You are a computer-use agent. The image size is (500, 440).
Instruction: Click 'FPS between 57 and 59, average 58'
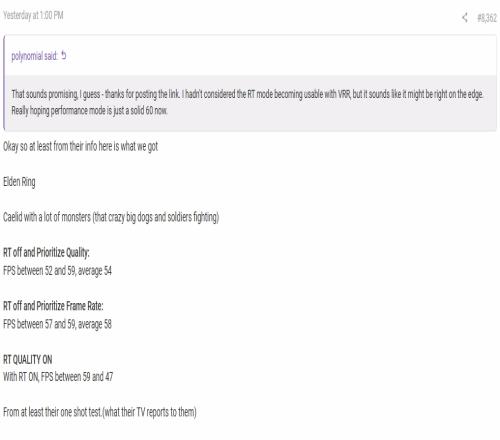(x=57, y=324)
